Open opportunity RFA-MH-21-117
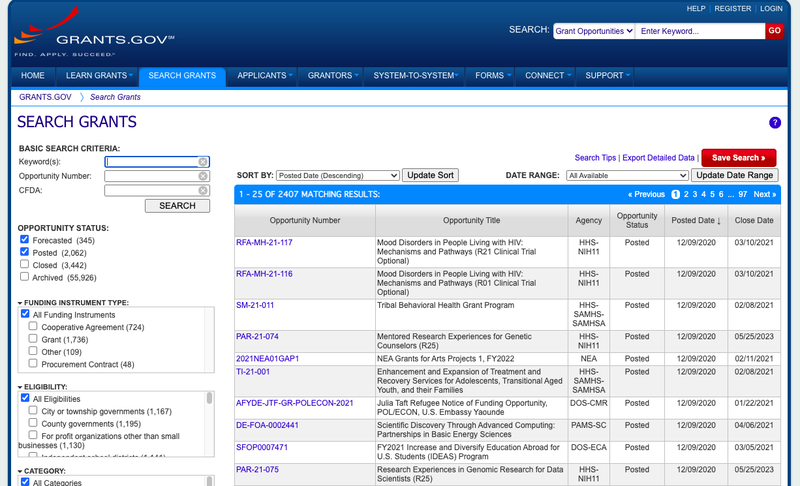Image resolution: width=800 pixels, height=486 pixels. [x=264, y=243]
